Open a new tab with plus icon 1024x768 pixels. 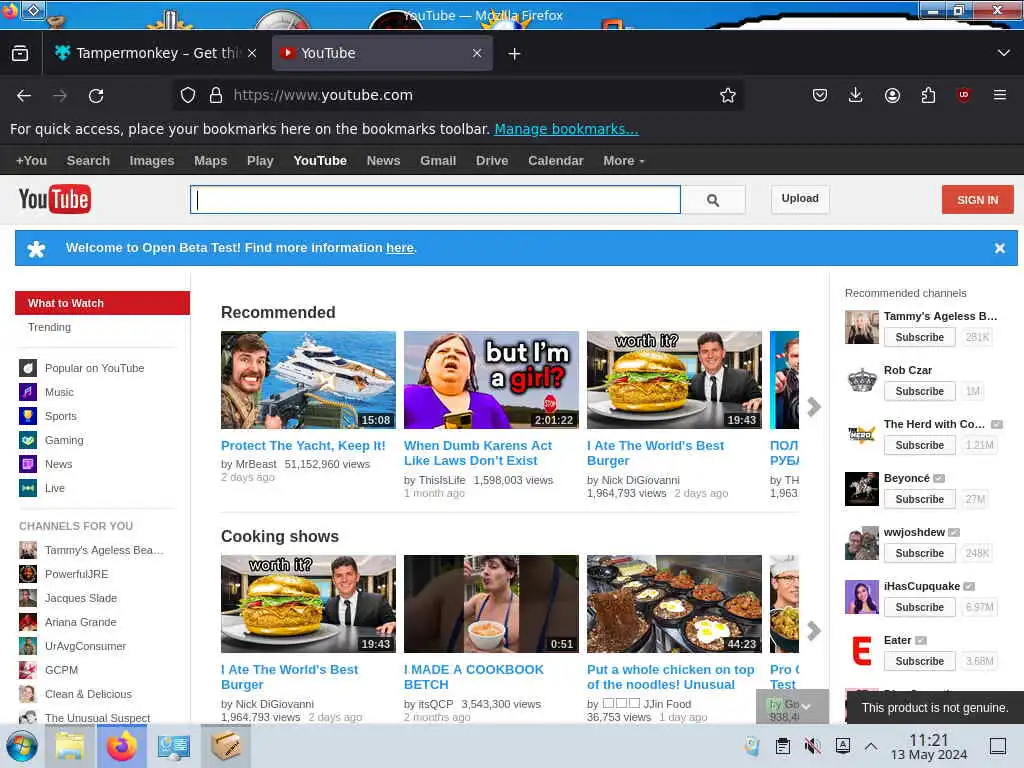tap(515, 54)
